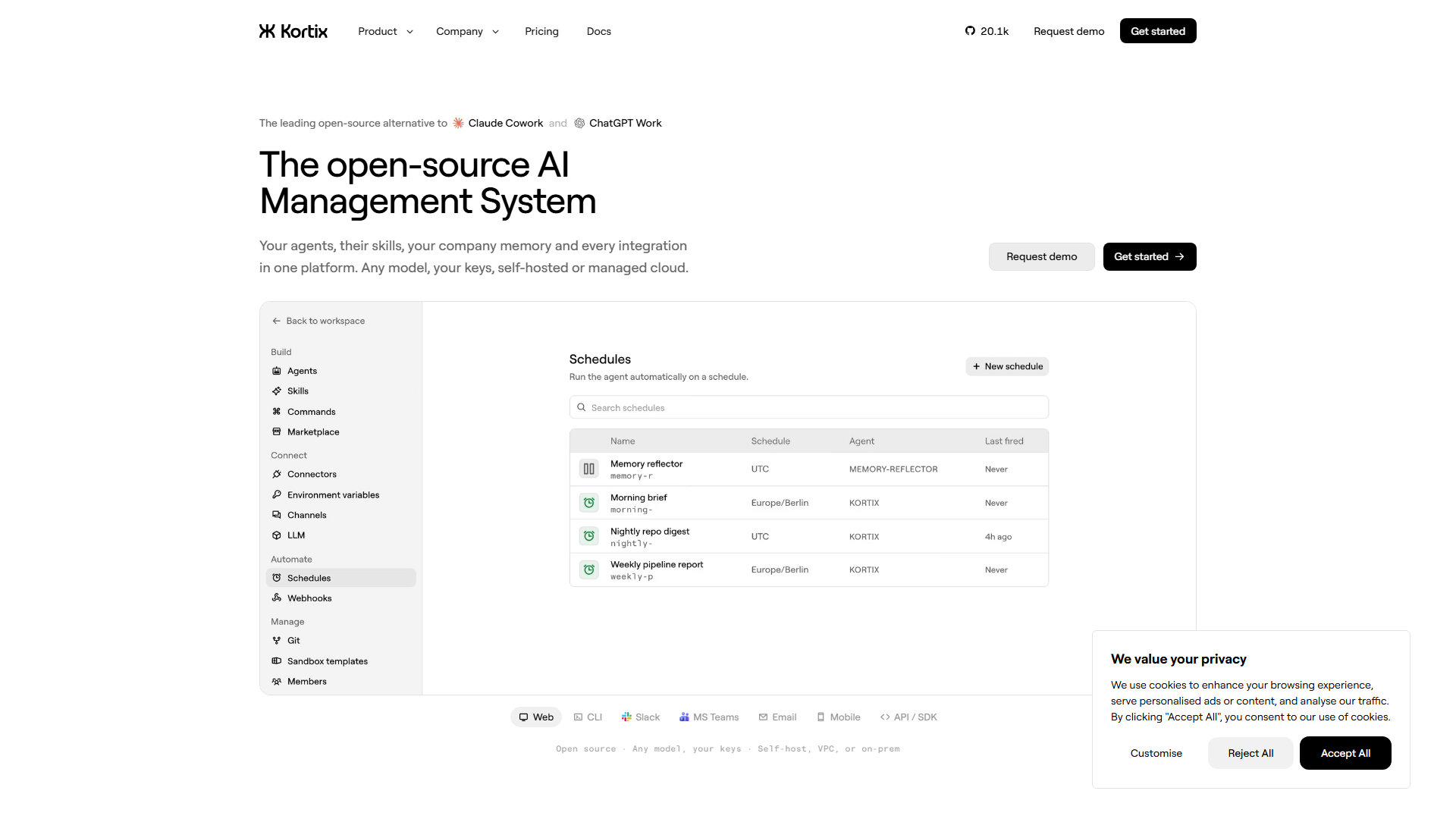The width and height of the screenshot is (1456, 819).
Task: Click the magnifier icon in schedule search
Action: tap(582, 407)
